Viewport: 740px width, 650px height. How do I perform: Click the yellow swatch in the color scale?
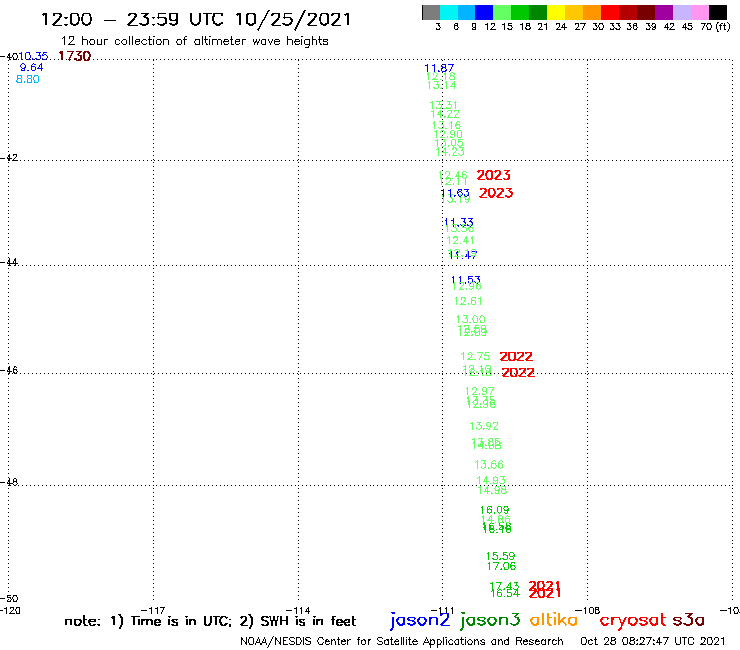click(x=556, y=12)
